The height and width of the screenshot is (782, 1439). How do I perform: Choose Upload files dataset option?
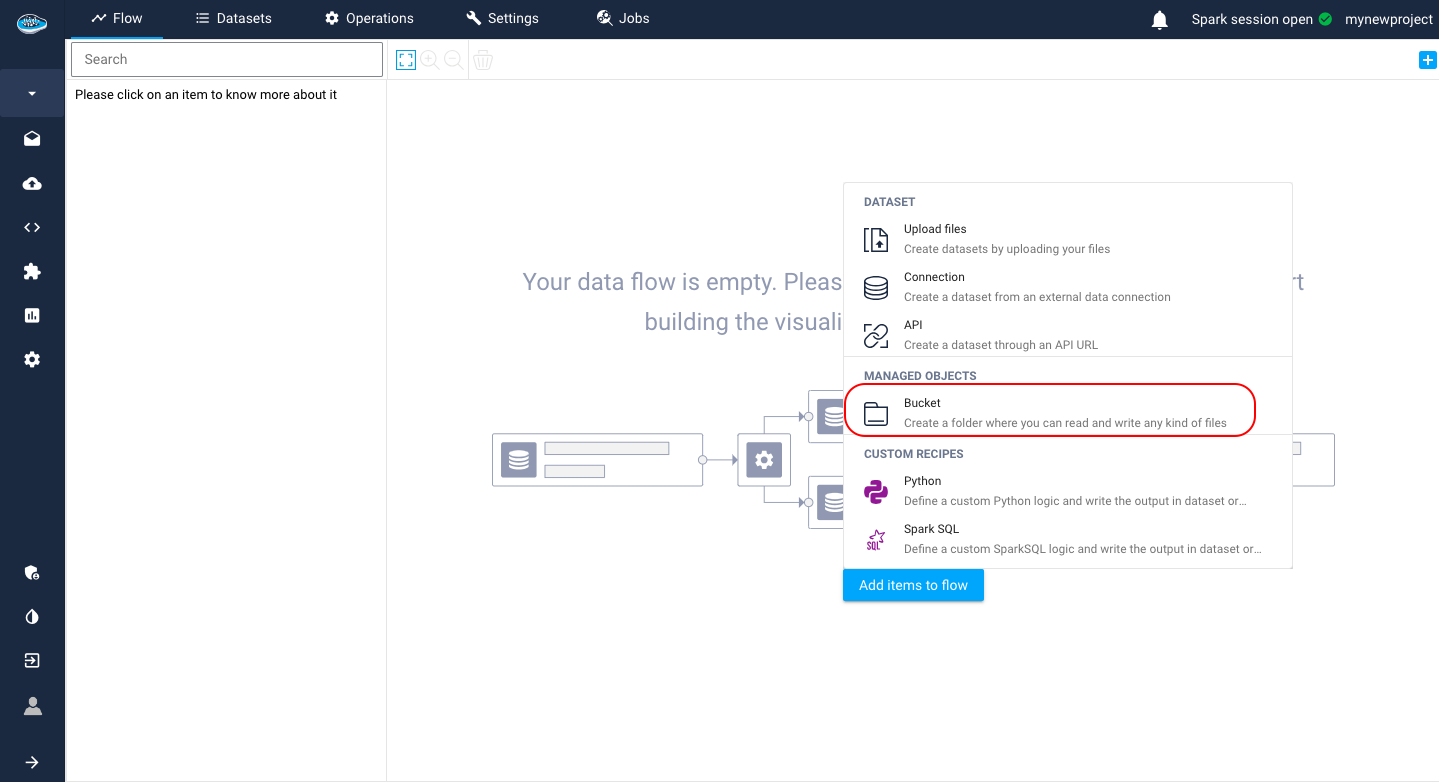click(x=1006, y=238)
